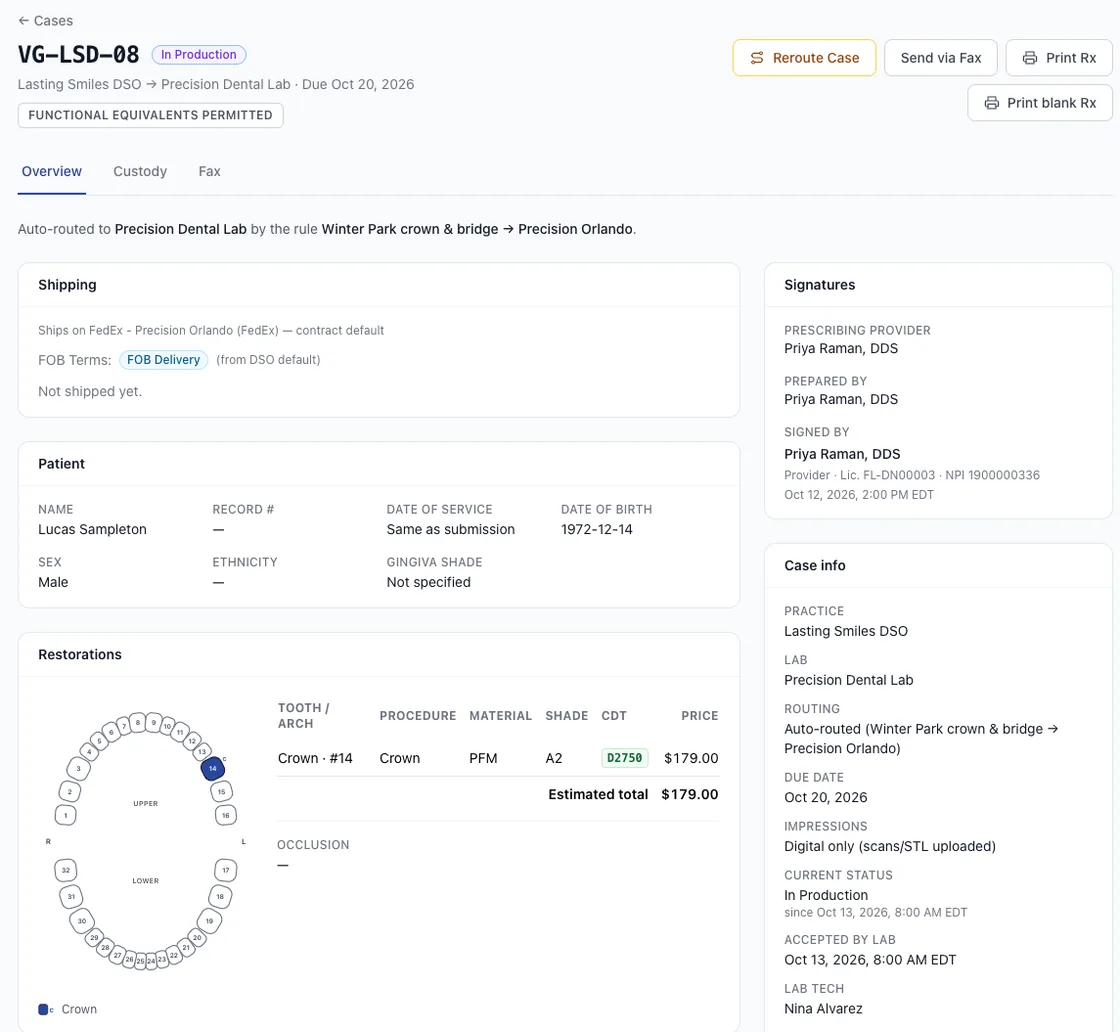The image size is (1120, 1032).
Task: Click the In Production status badge
Action: 199,55
